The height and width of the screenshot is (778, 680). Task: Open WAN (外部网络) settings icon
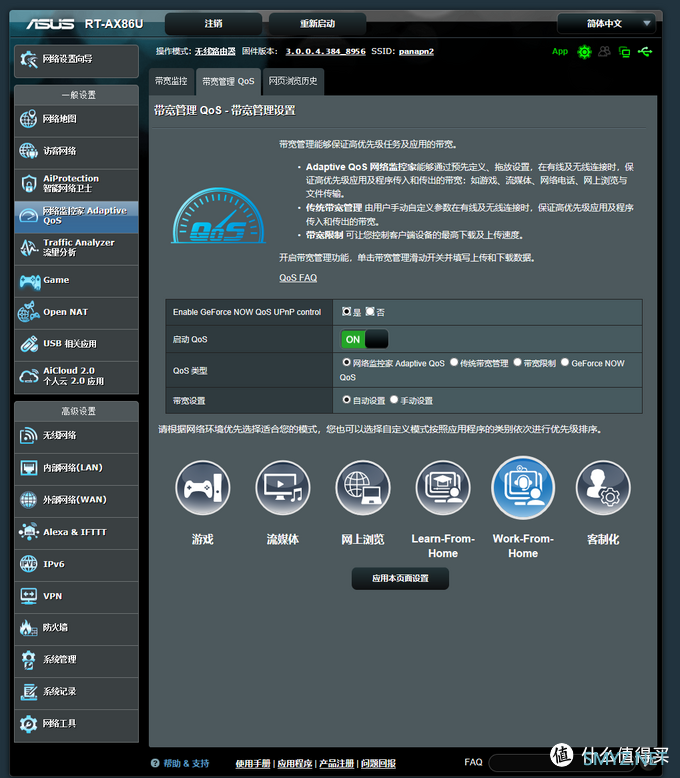click(28, 500)
